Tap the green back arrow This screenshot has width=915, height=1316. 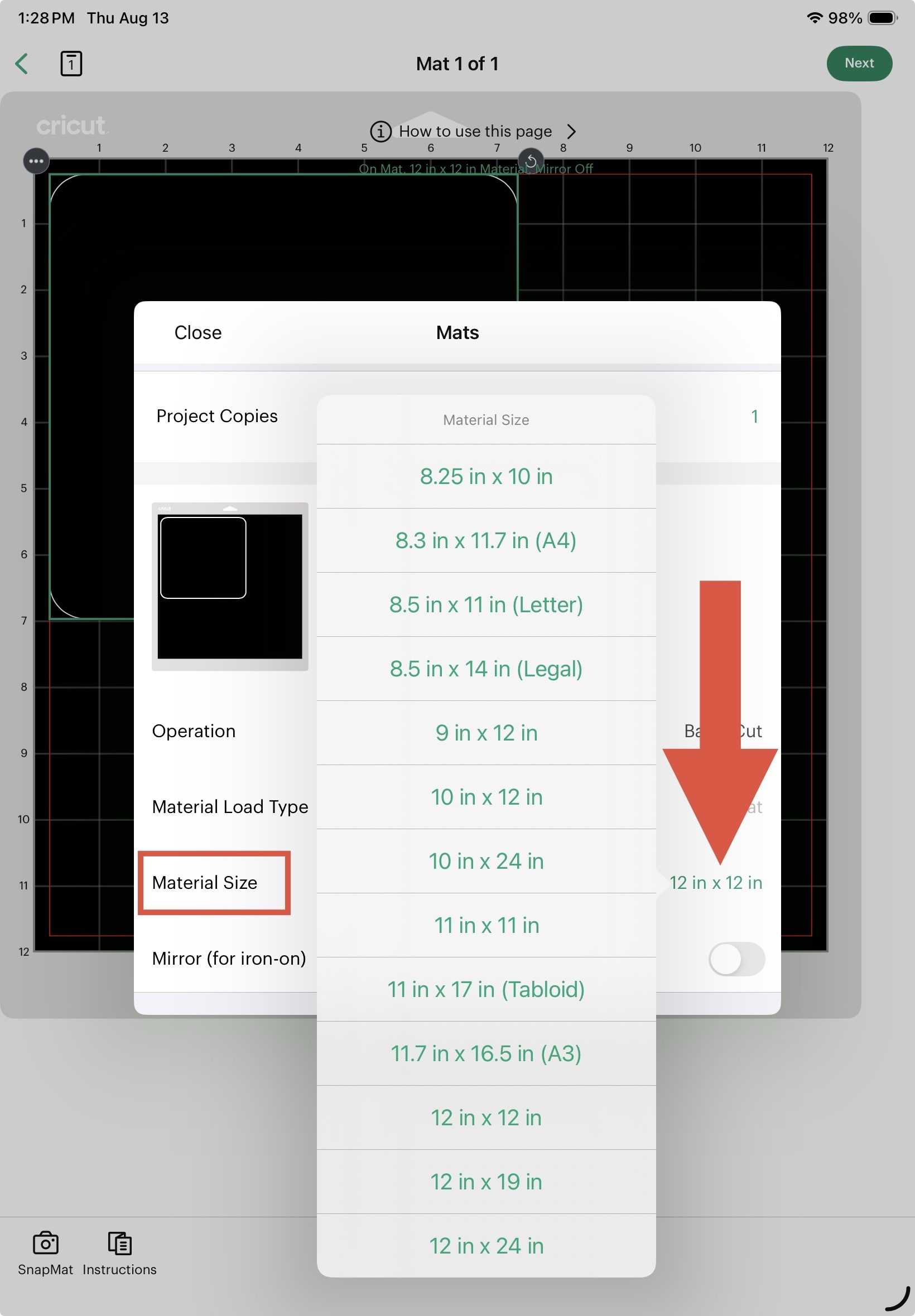coord(22,64)
